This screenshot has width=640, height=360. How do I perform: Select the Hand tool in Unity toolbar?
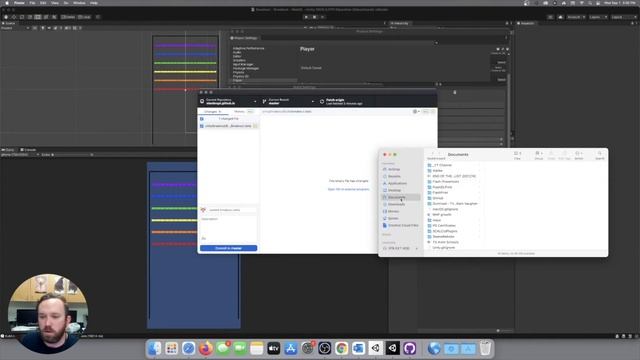pos(6,17)
